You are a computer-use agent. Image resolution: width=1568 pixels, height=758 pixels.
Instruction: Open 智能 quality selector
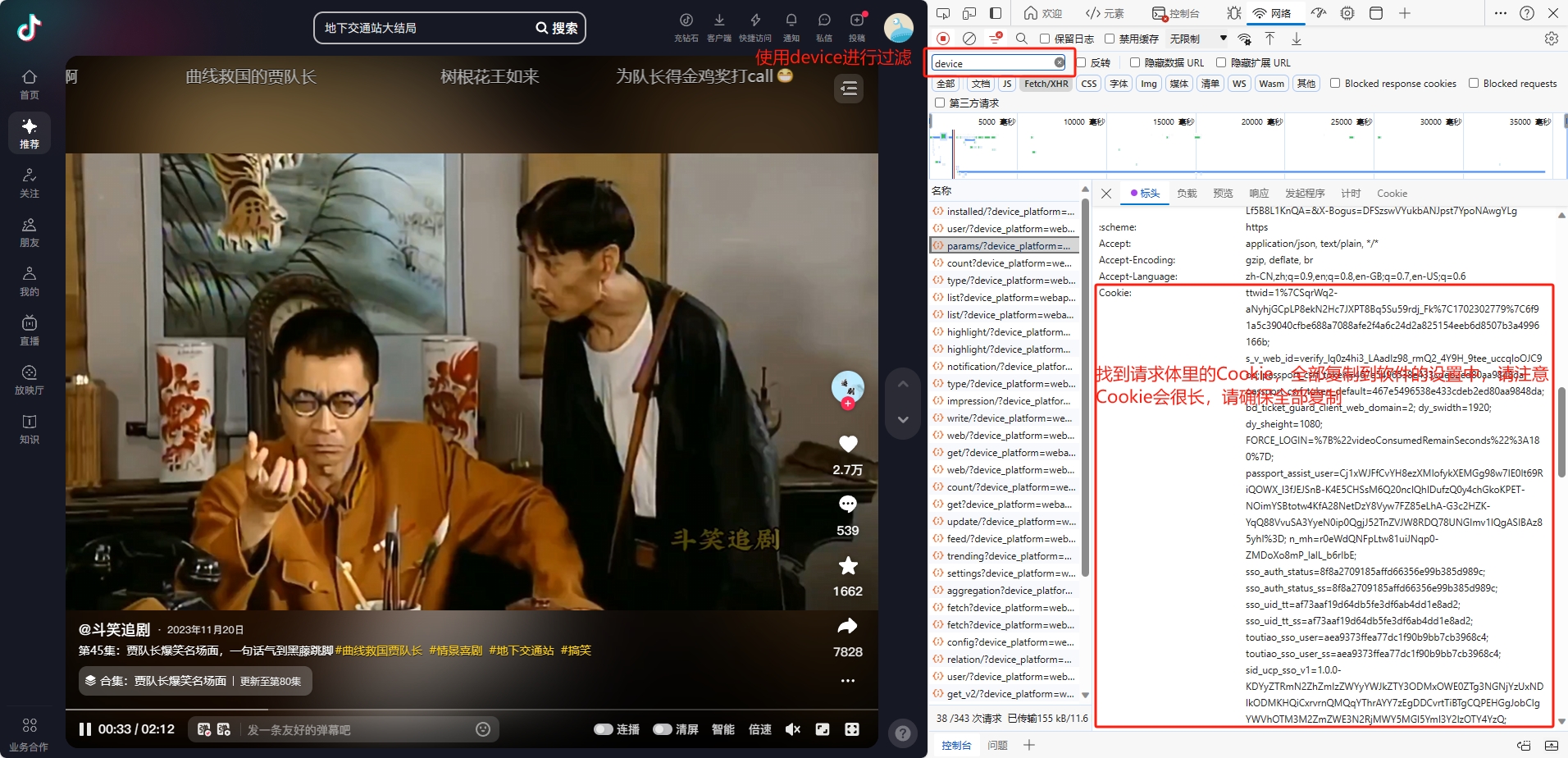tap(722, 729)
